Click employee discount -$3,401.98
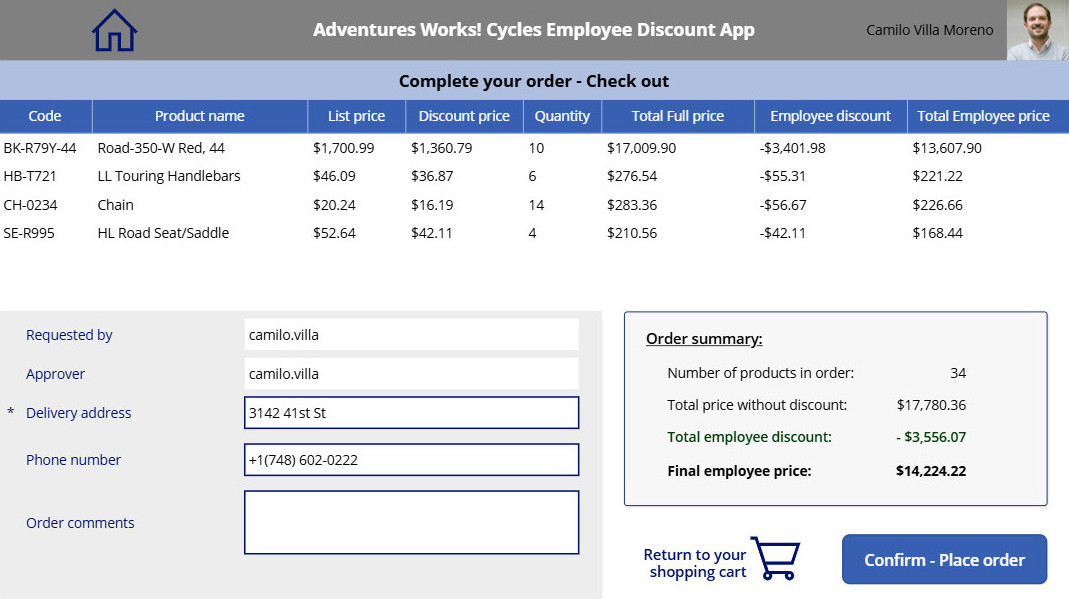This screenshot has height=599, width=1069. coord(792,148)
